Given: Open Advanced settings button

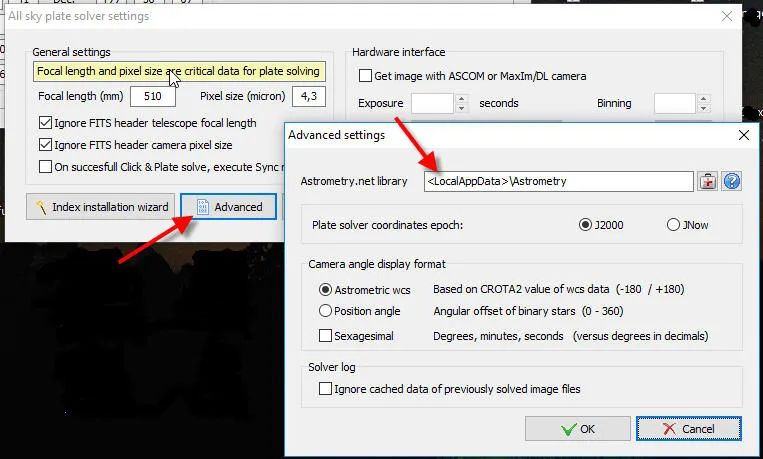Looking at the screenshot, I should (229, 207).
